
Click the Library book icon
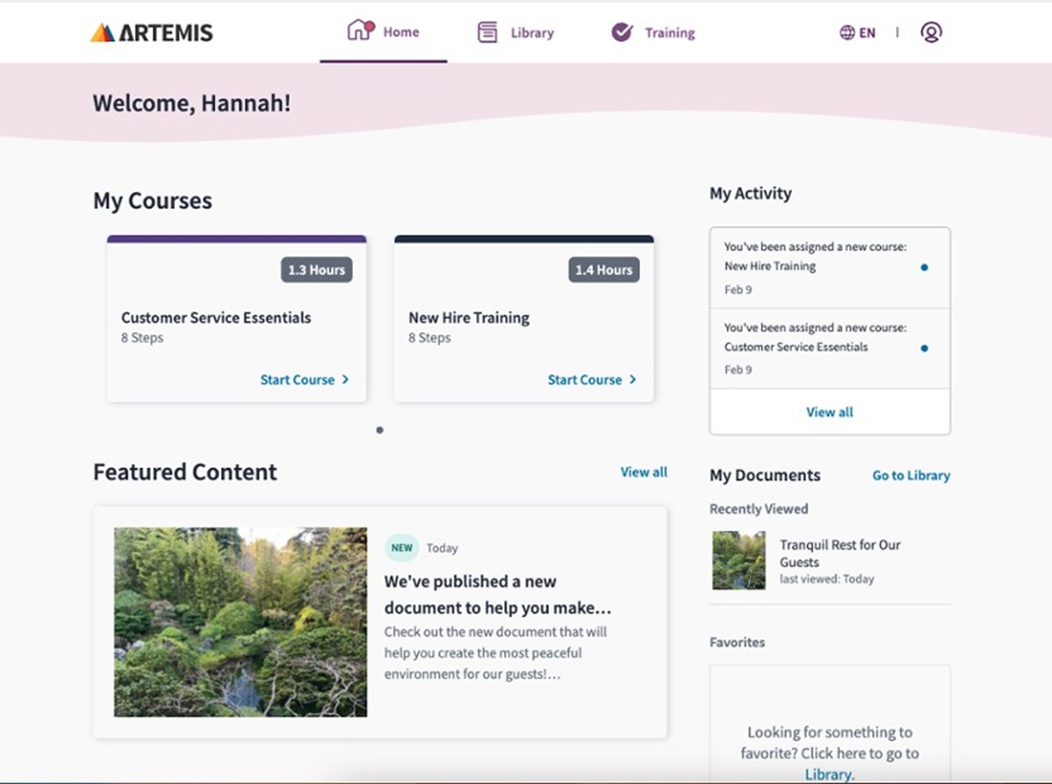[487, 33]
